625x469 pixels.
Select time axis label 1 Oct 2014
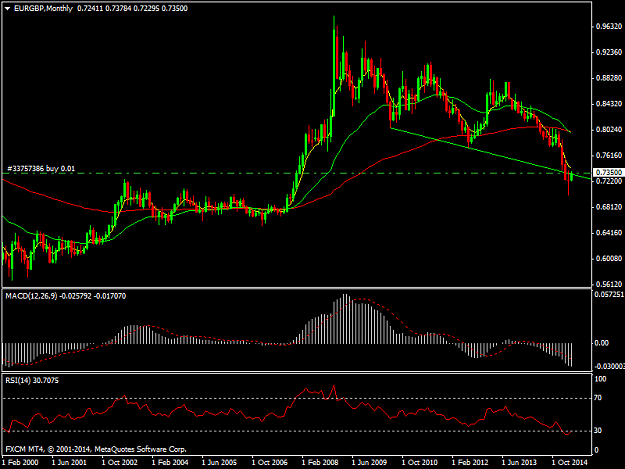569,462
